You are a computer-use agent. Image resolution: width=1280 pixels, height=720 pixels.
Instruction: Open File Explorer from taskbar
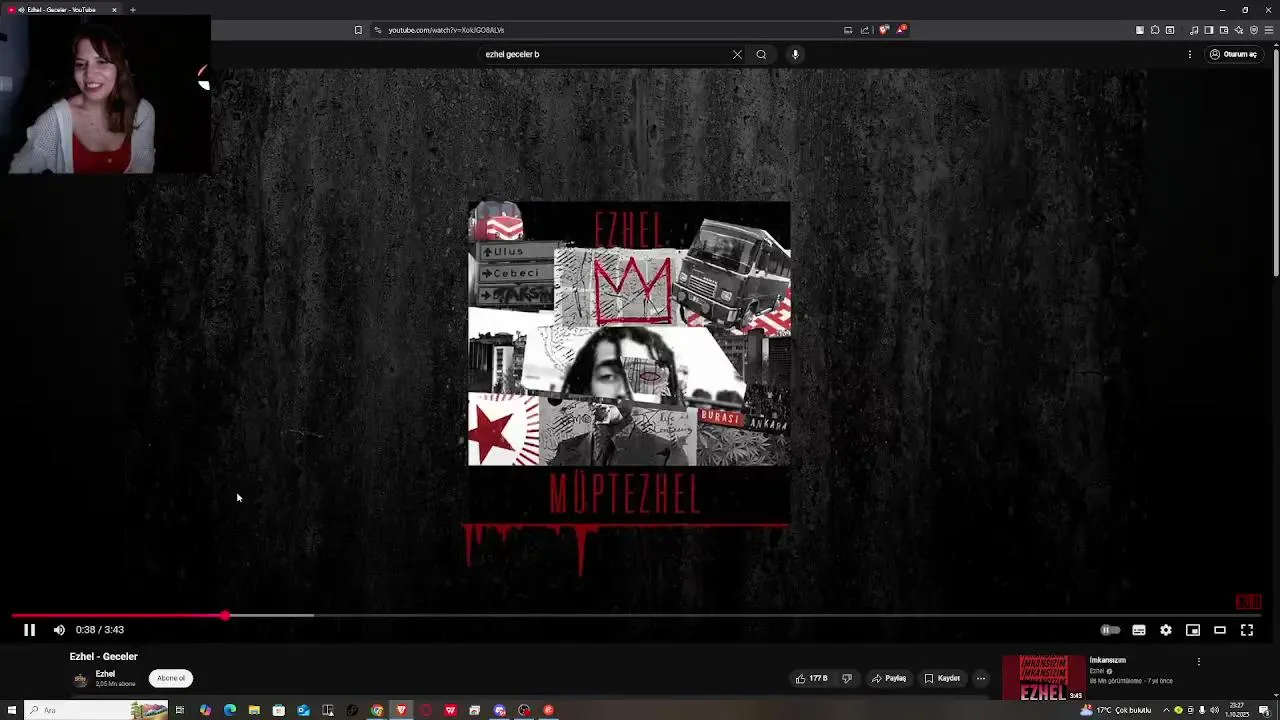pyautogui.click(x=254, y=710)
